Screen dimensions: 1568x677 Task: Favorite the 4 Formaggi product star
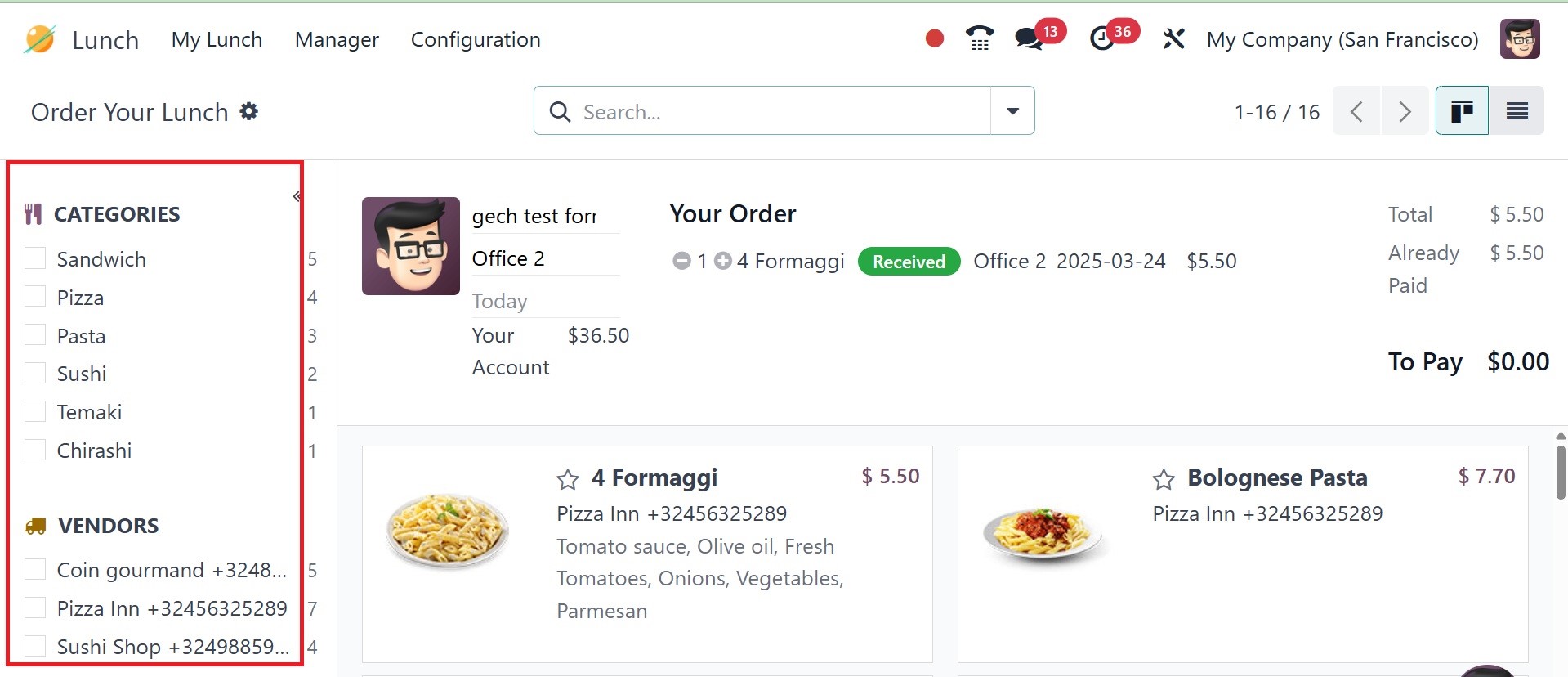pos(568,479)
